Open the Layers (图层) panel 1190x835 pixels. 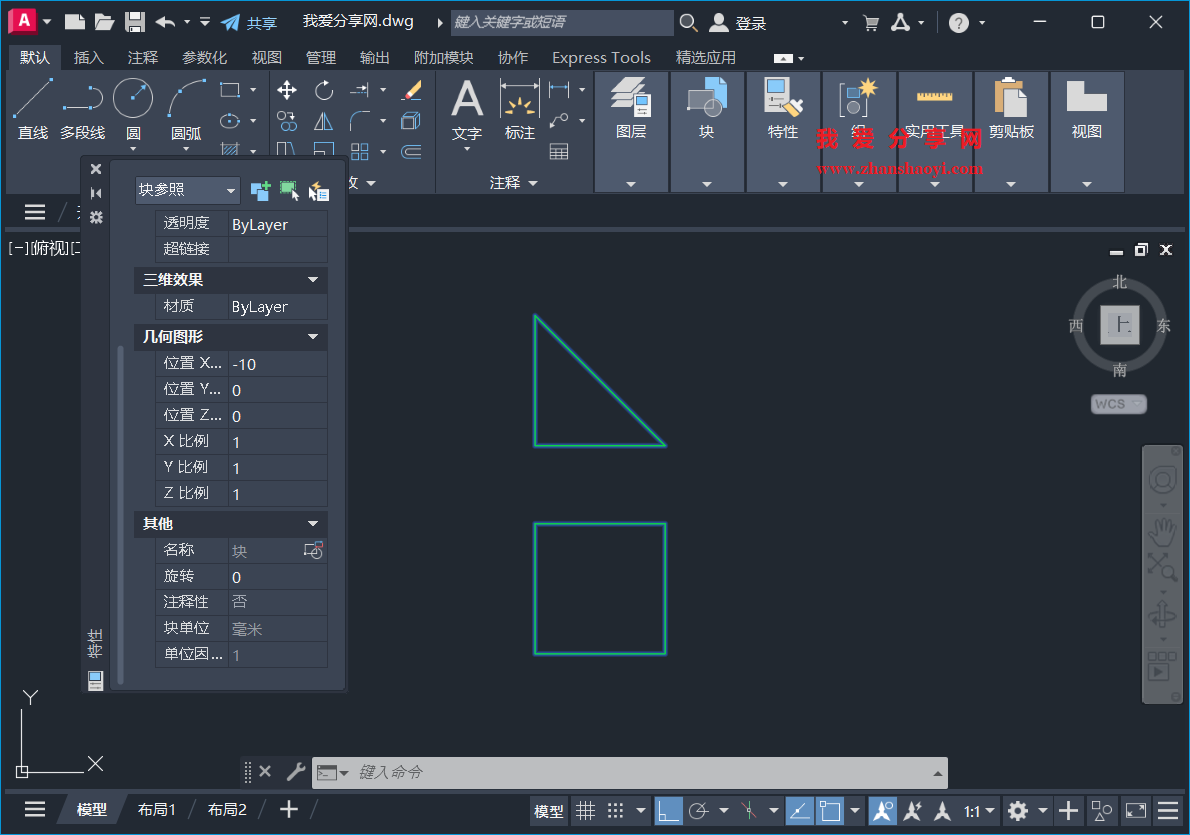click(x=631, y=110)
